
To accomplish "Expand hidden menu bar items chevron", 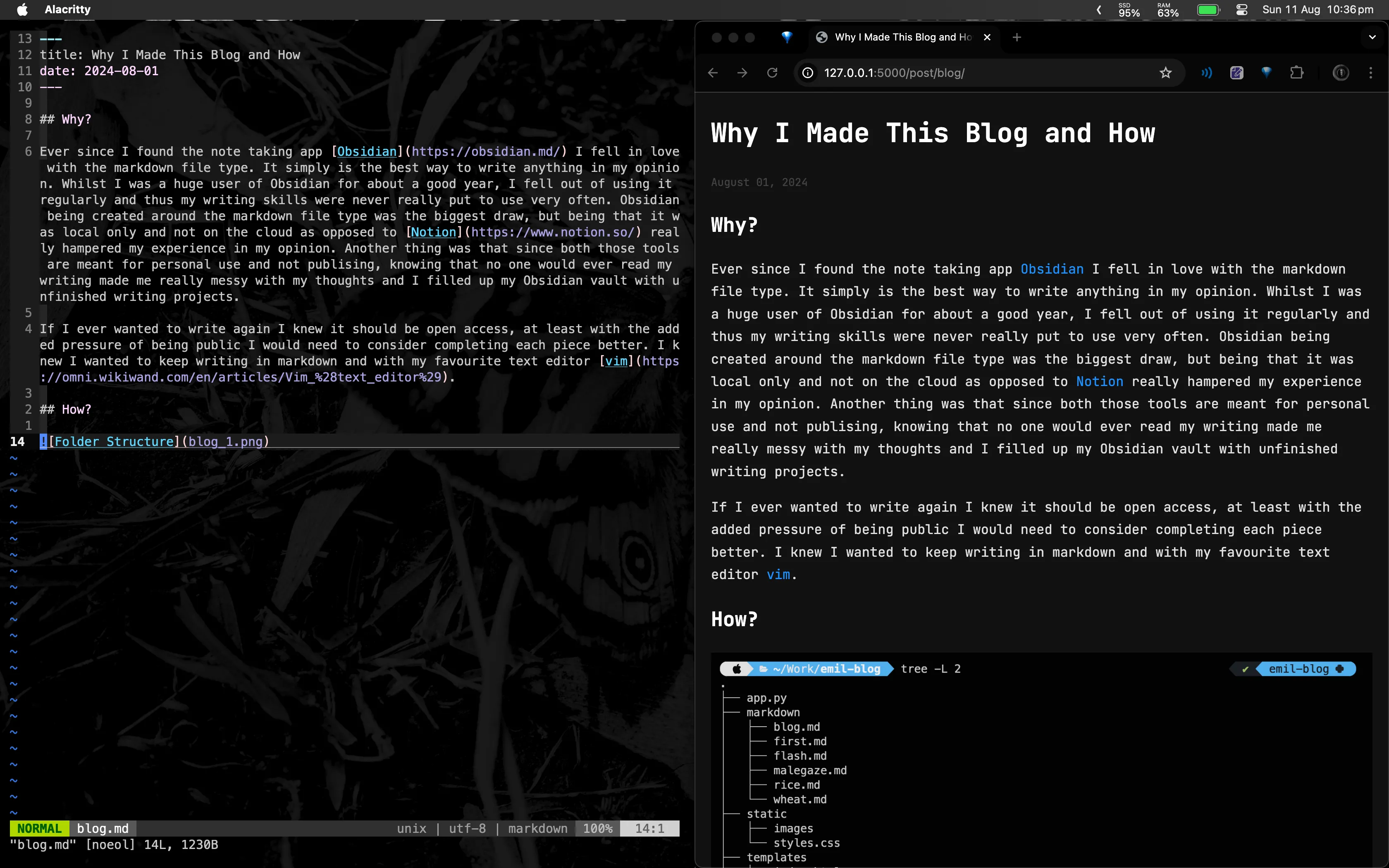I will point(1098,10).
